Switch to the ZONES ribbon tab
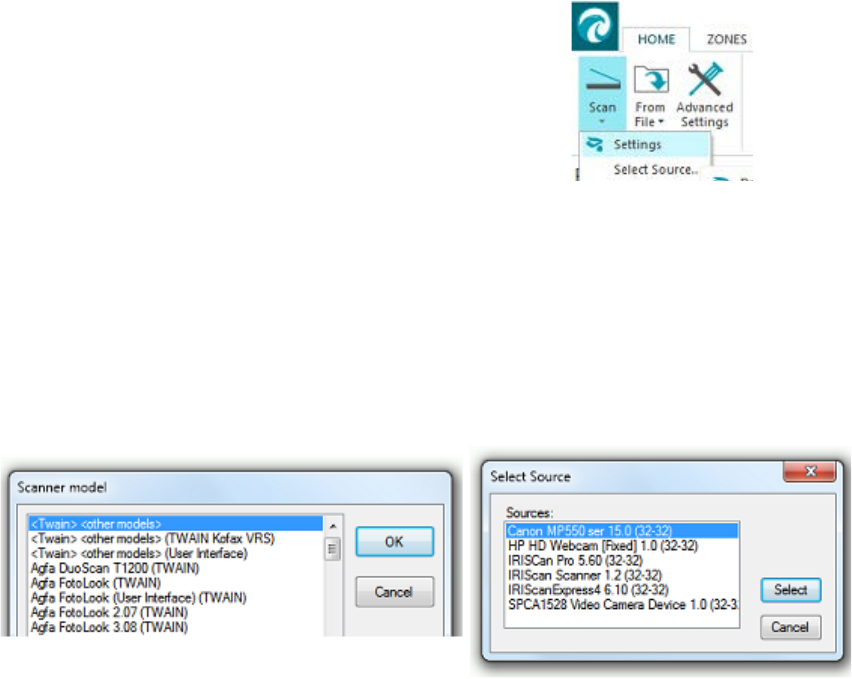 (726, 39)
